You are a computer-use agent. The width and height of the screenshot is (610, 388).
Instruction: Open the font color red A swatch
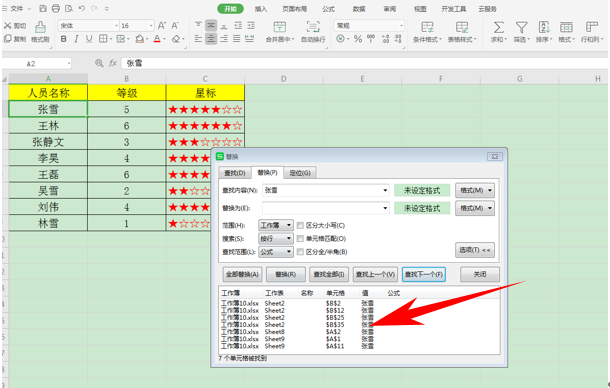[157, 39]
